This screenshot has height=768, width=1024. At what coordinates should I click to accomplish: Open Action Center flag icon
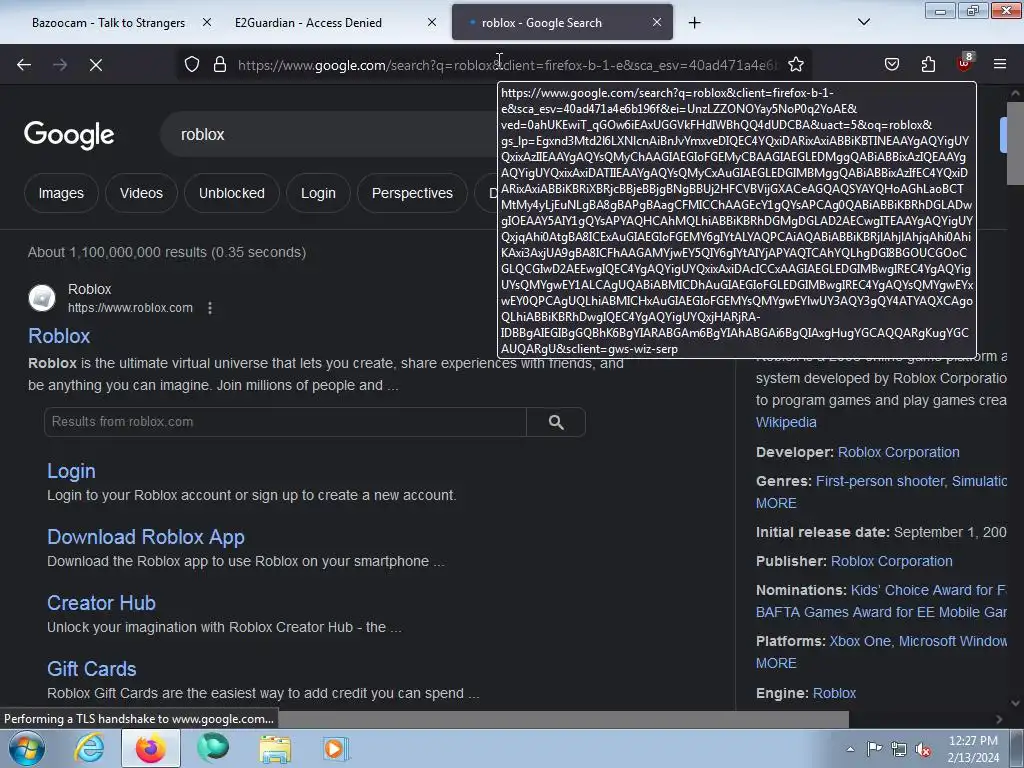coord(874,749)
